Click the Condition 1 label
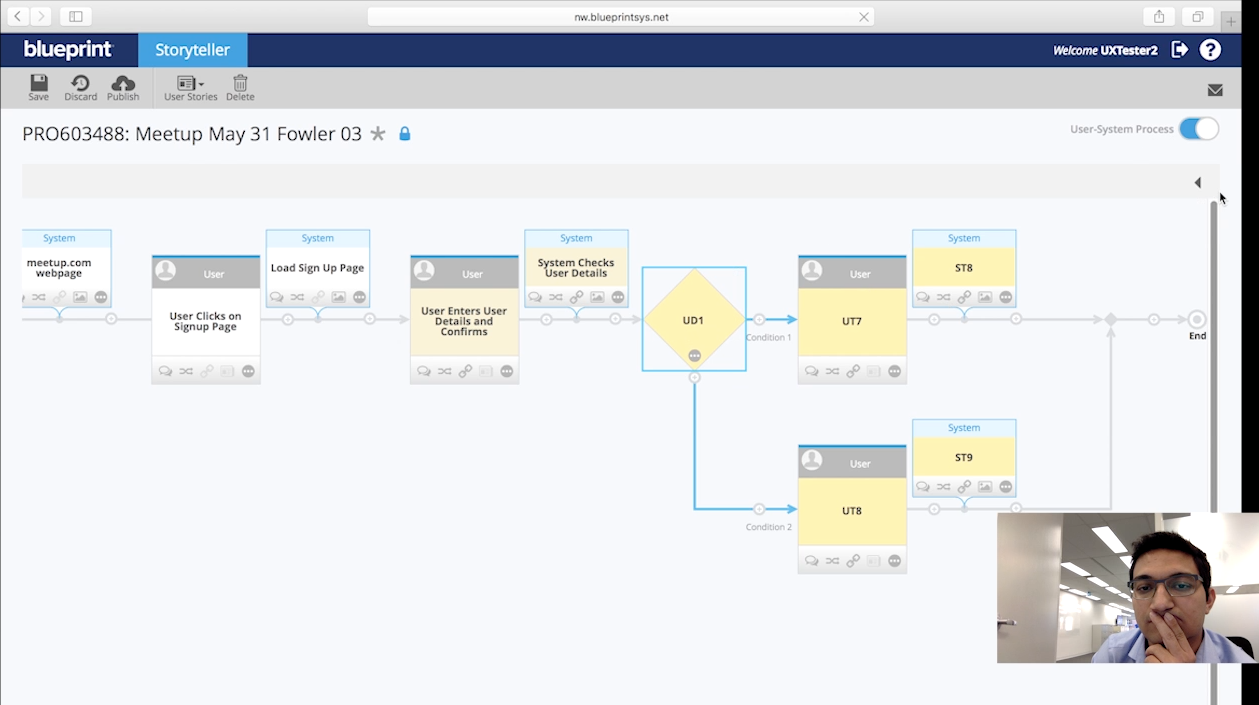Viewport: 1259px width, 705px height. pos(768,337)
